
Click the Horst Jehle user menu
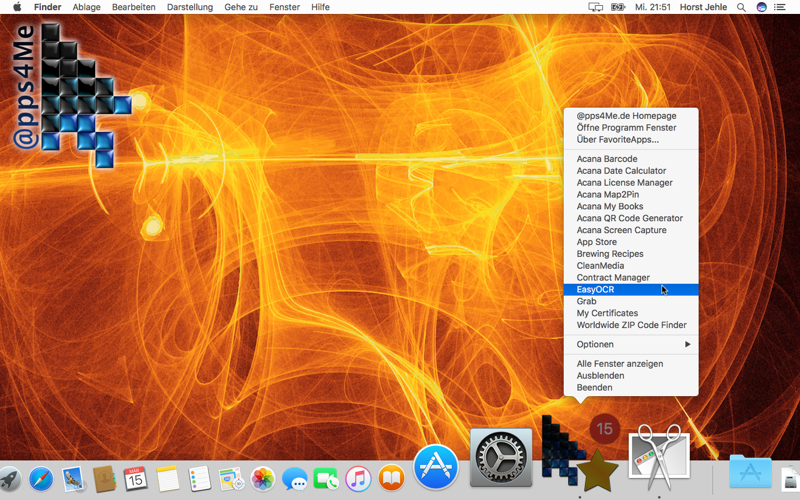tap(703, 7)
